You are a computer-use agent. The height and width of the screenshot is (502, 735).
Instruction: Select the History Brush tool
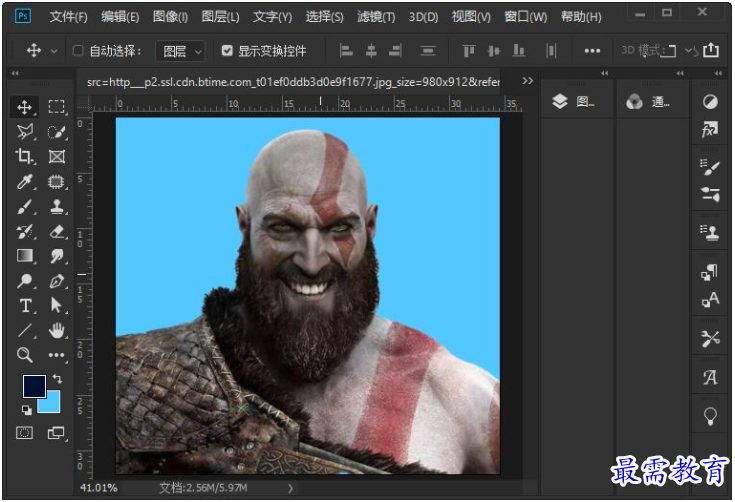(24, 231)
